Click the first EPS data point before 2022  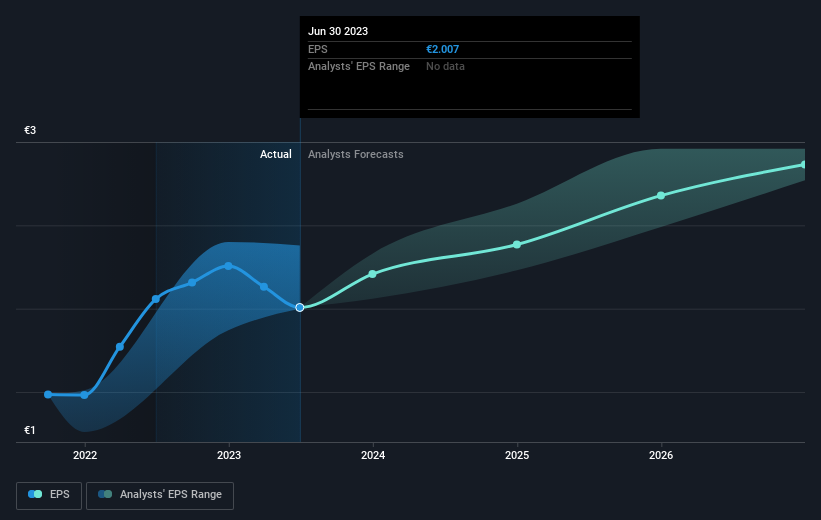[x=48, y=394]
